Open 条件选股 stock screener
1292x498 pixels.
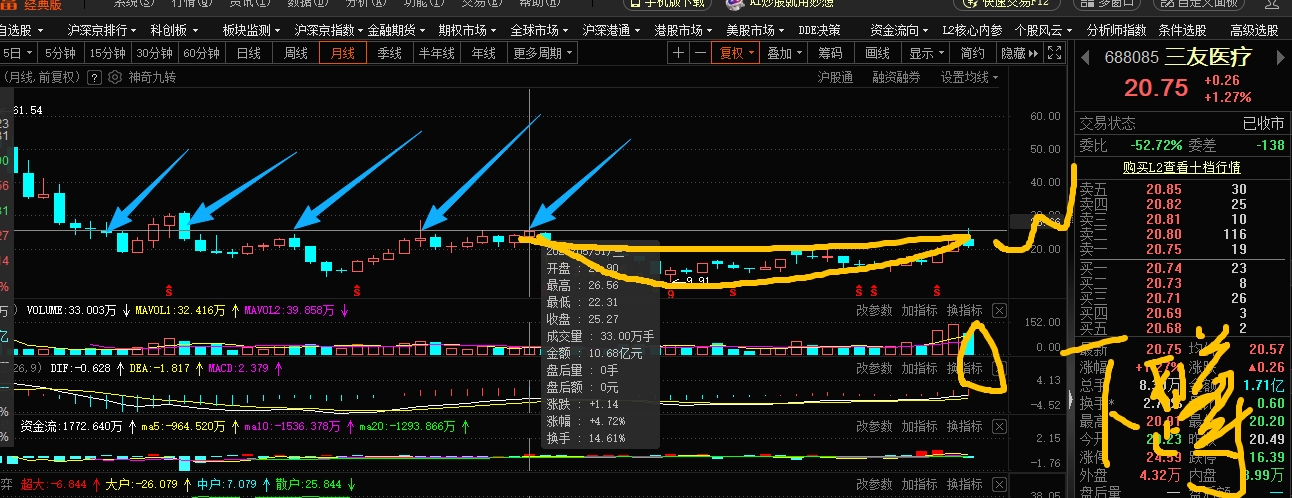(1182, 31)
